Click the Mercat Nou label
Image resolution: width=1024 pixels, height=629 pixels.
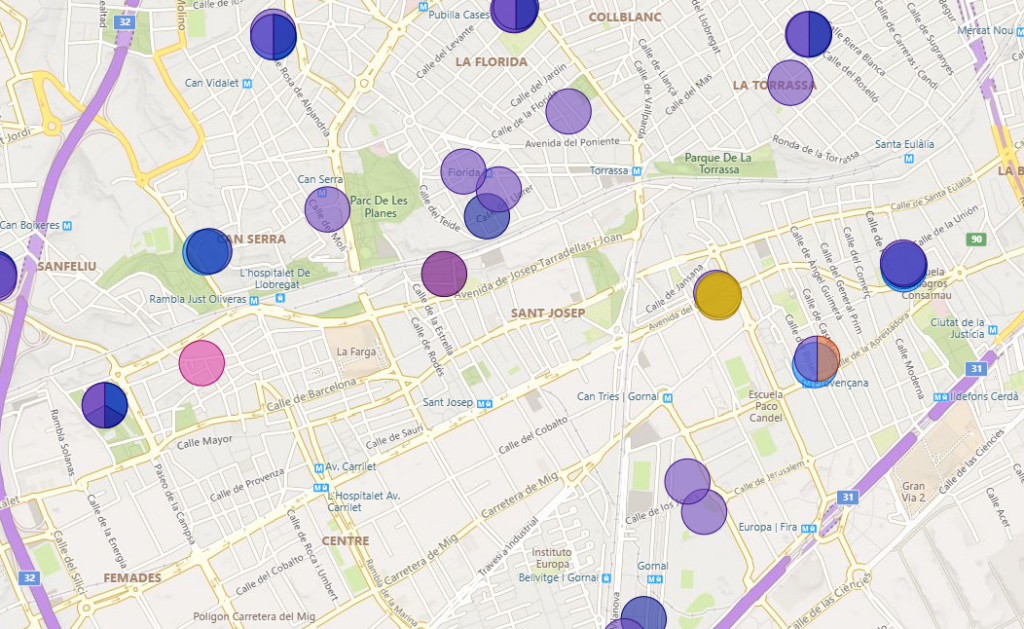point(985,31)
